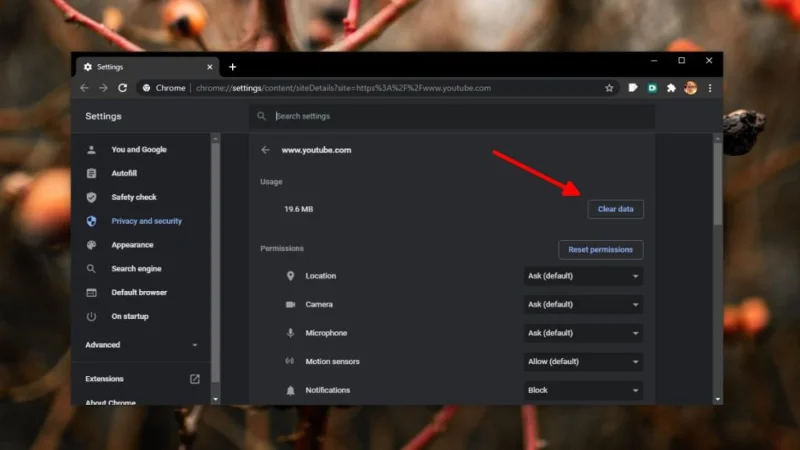
Task: Reload the page with refresh icon
Action: (122, 88)
